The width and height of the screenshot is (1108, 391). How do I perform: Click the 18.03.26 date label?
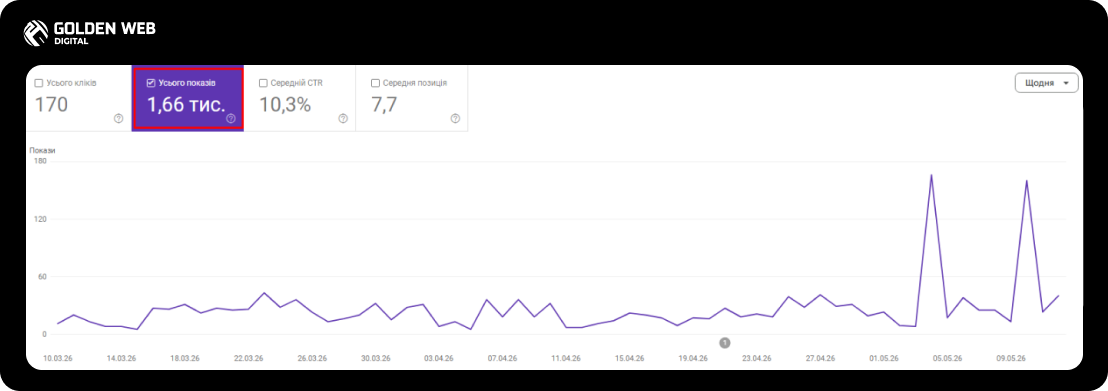coord(184,358)
